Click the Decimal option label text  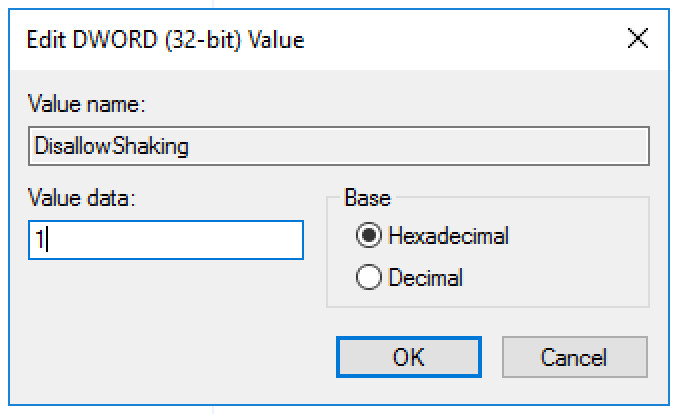point(425,277)
